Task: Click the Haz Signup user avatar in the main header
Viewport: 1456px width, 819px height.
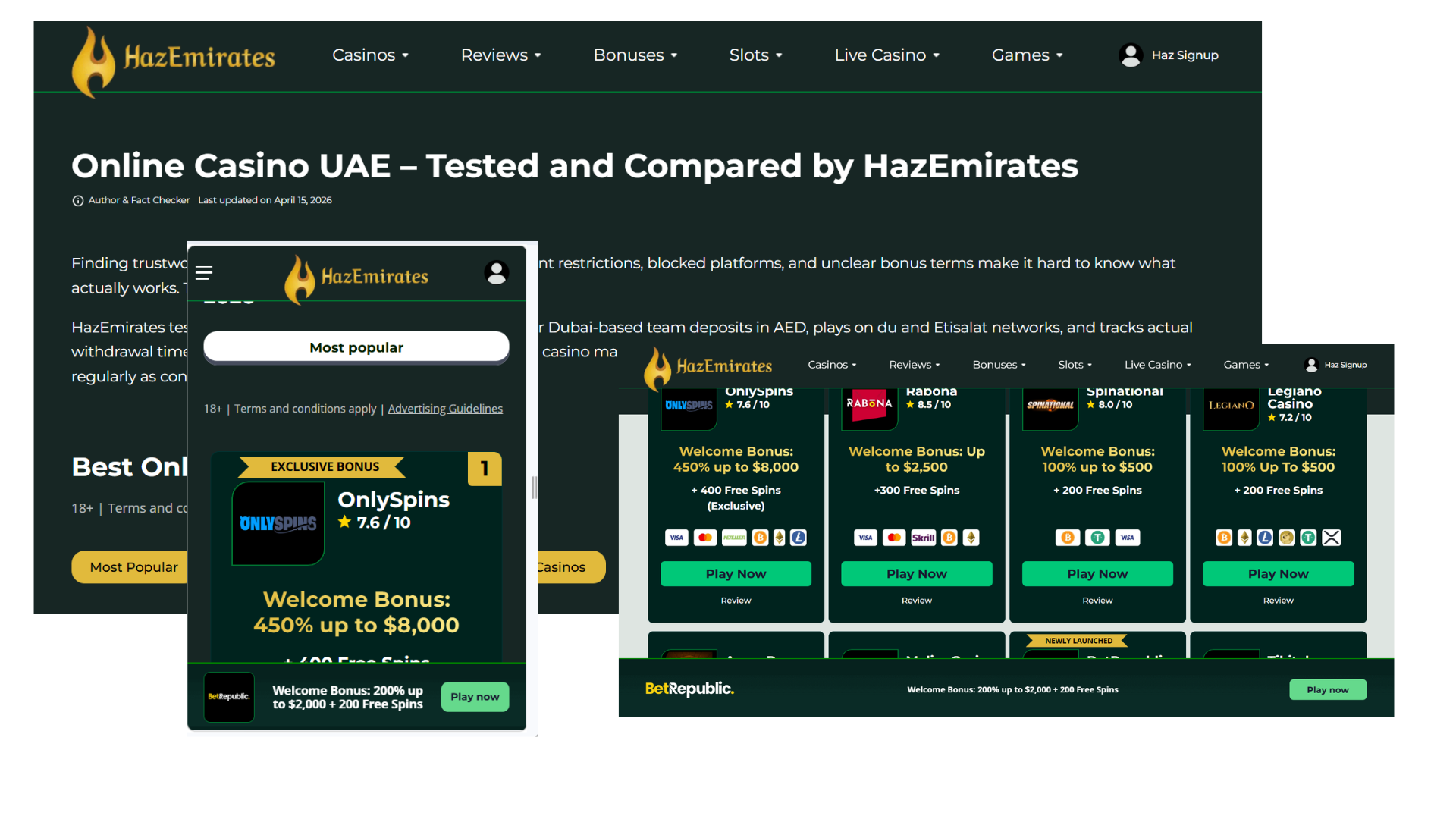Action: (1130, 55)
